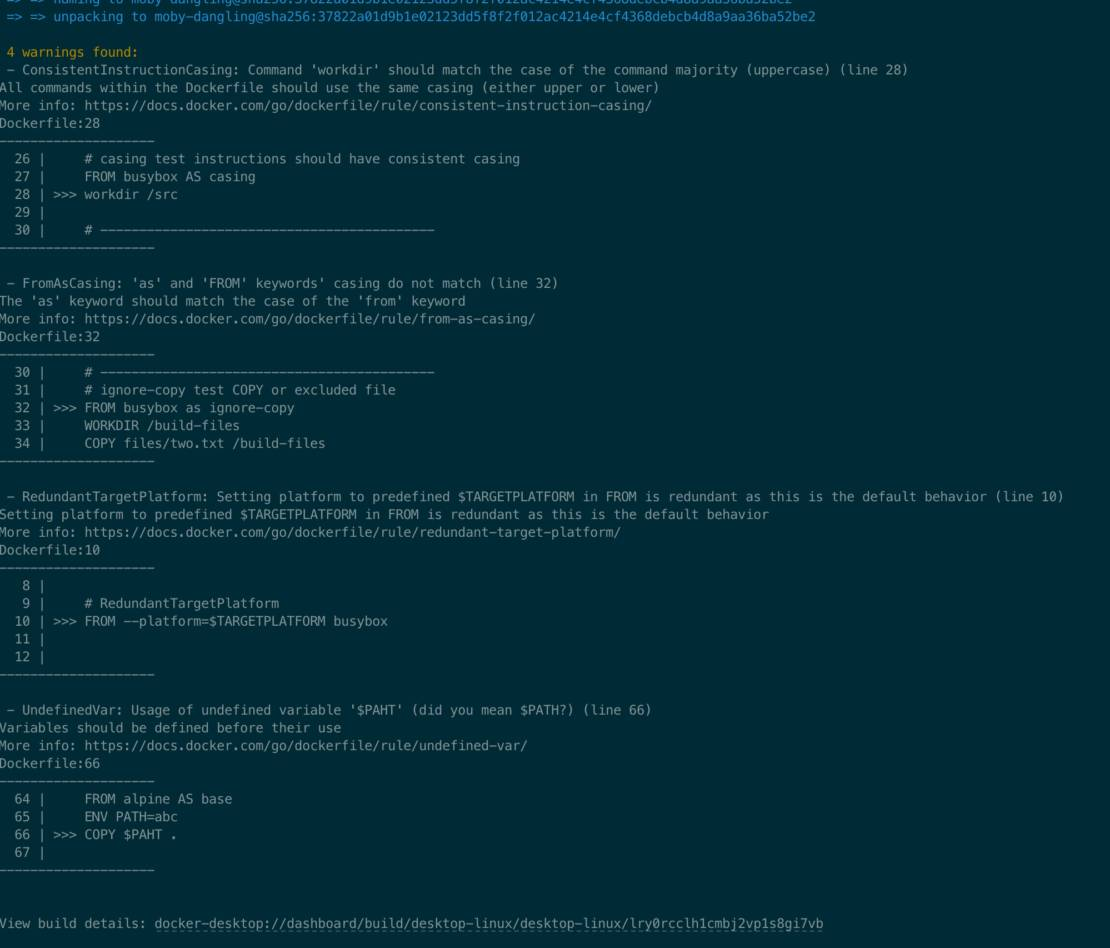
Task: Open the from-as-casing docs URL
Action: click(x=309, y=319)
